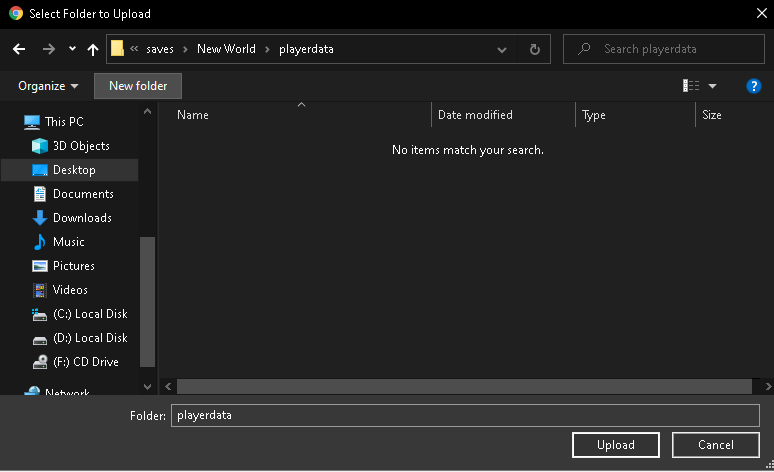
Task: Go up one folder level
Action: tap(93, 49)
